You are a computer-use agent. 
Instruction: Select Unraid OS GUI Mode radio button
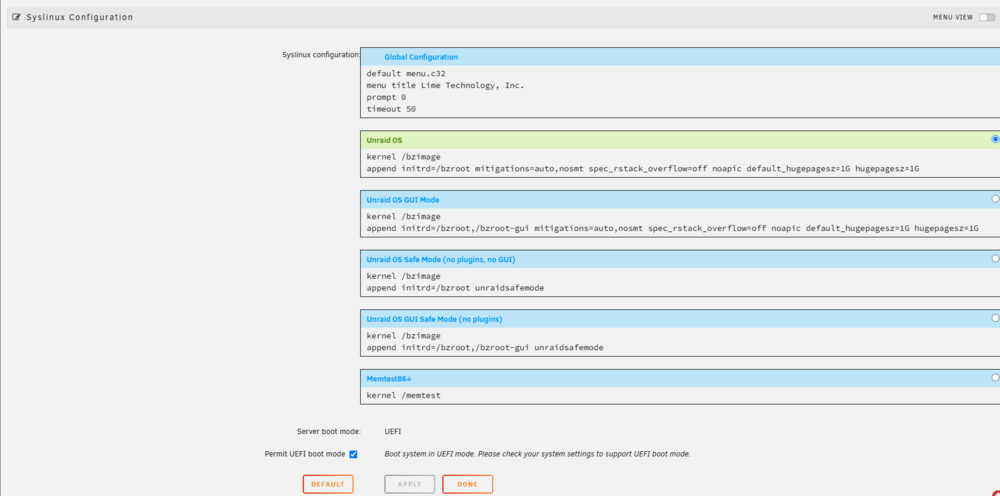[x=996, y=199]
